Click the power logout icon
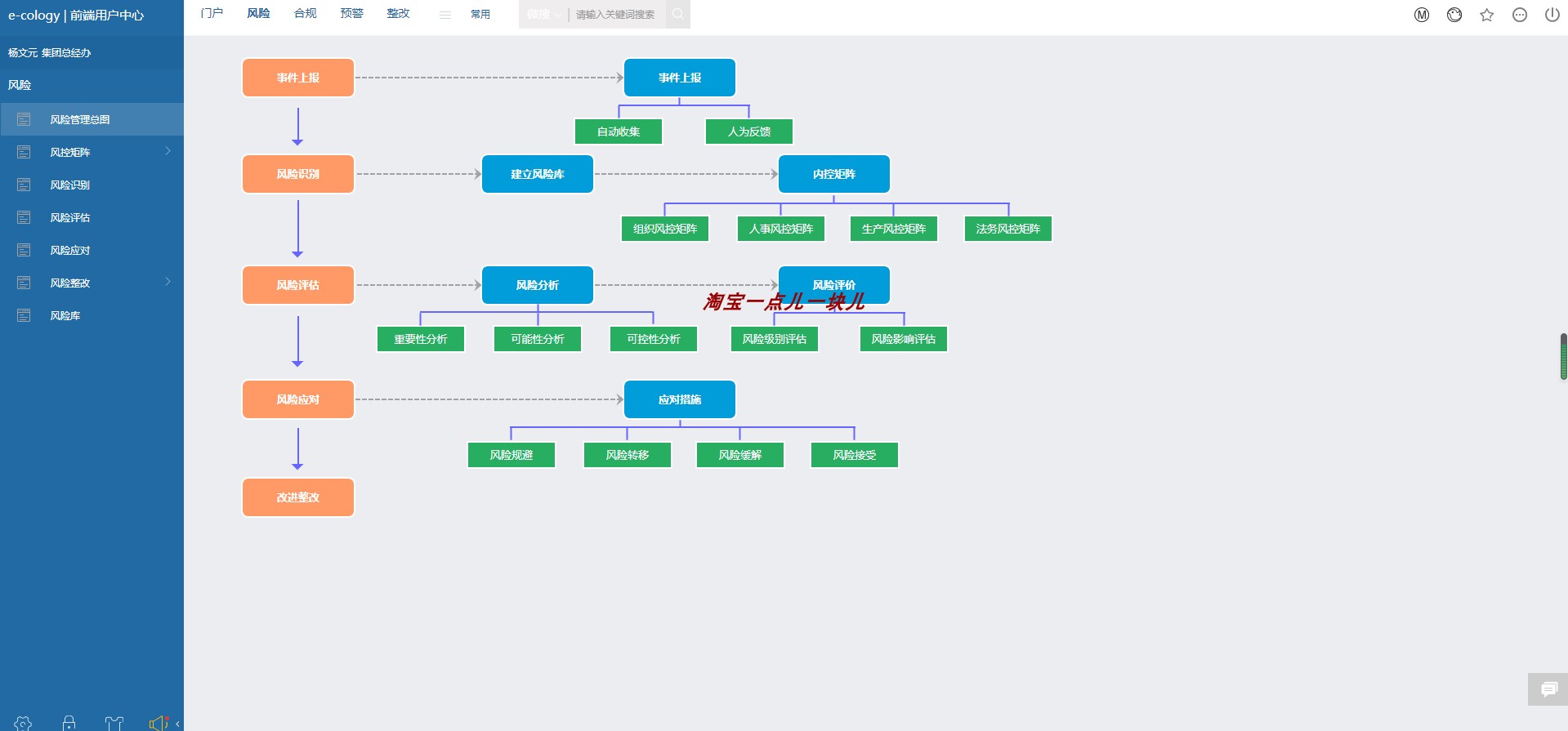The image size is (1568, 731). [1552, 15]
